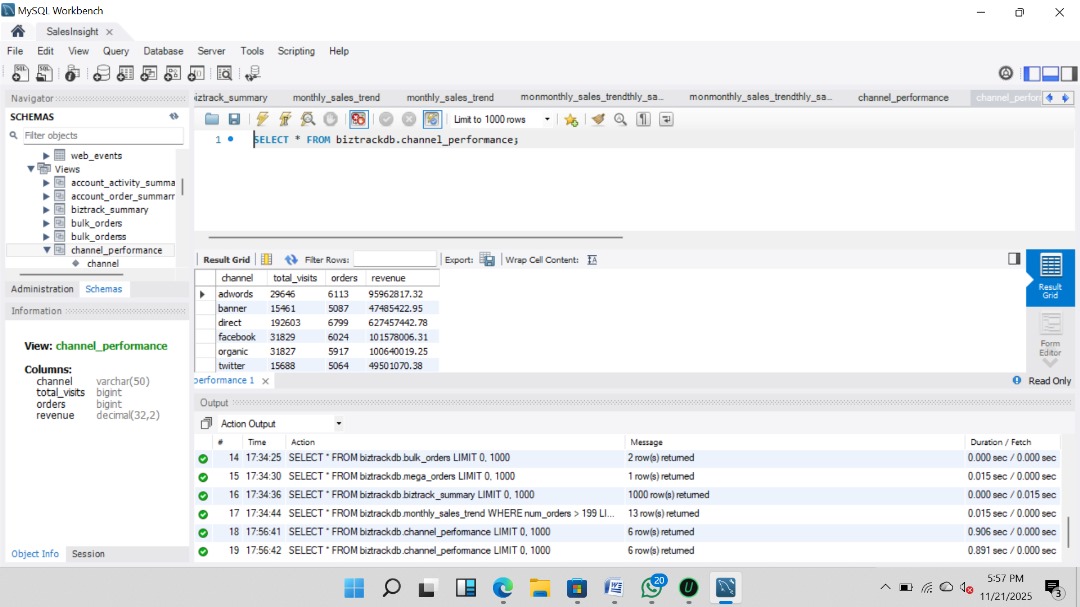Create a new function icon
The height and width of the screenshot is (607, 1080).
(x=196, y=73)
